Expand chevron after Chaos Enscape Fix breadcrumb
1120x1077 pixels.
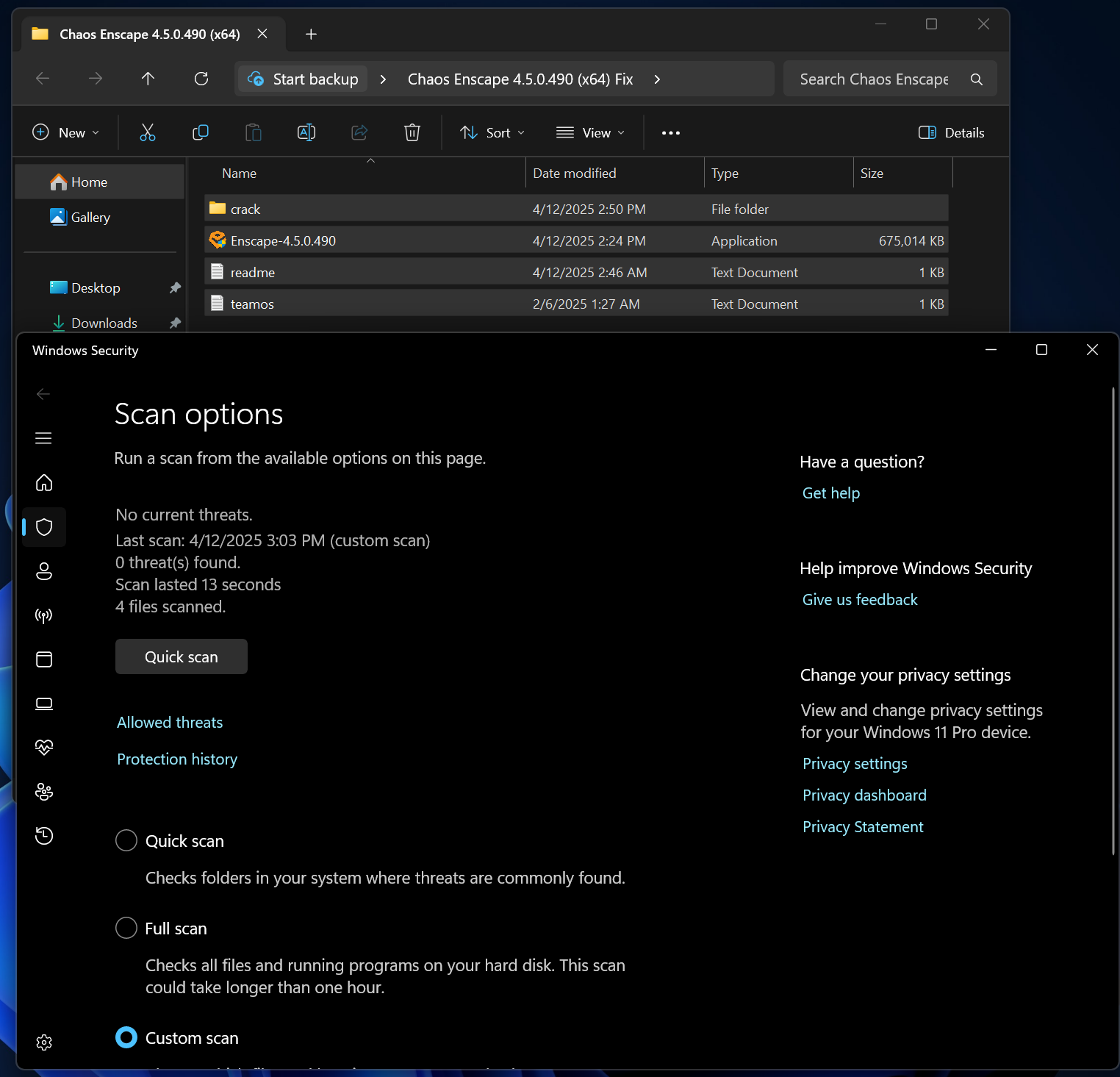click(x=657, y=79)
